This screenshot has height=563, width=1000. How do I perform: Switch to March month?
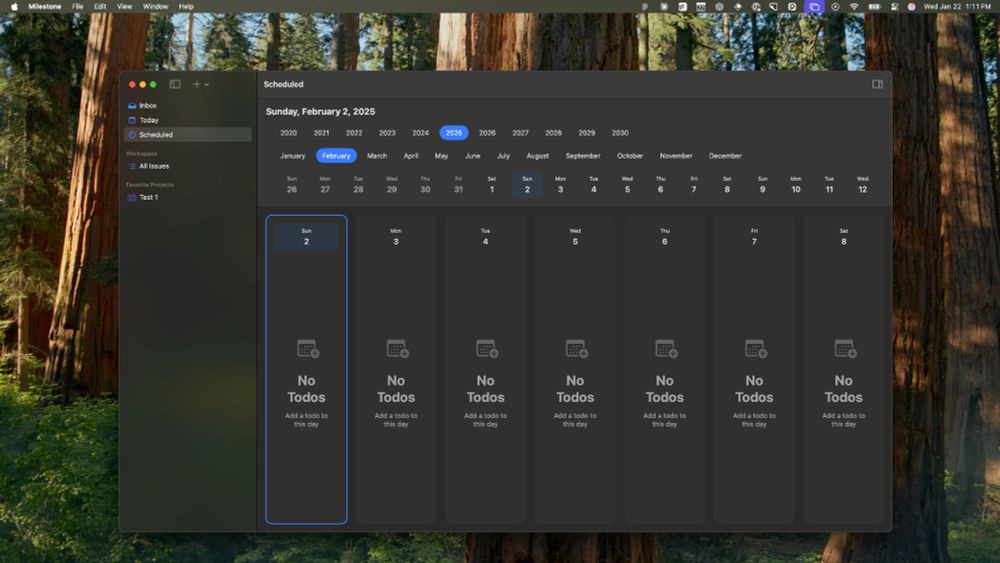377,156
